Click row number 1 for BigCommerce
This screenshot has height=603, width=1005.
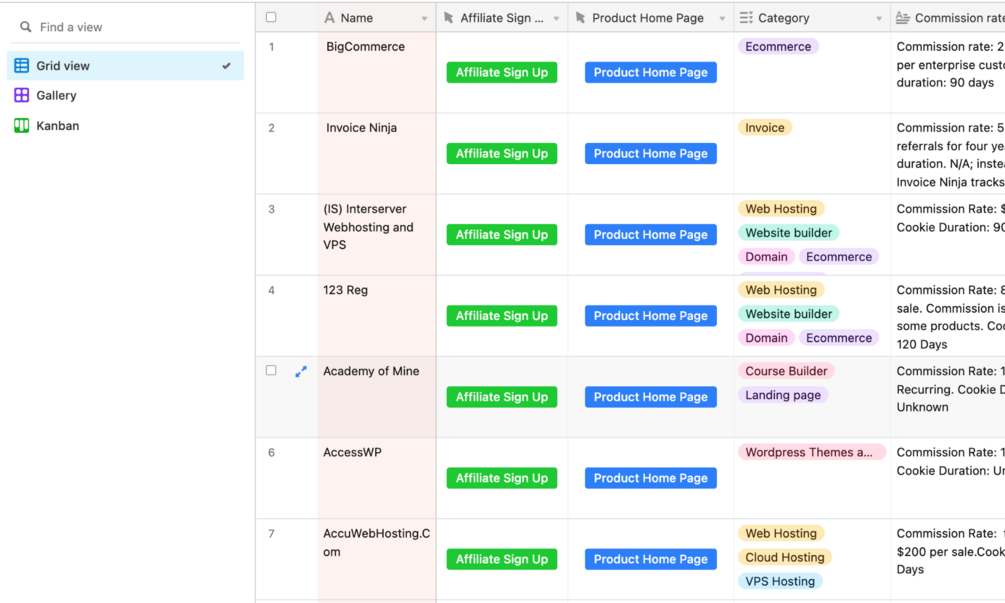pos(272,47)
